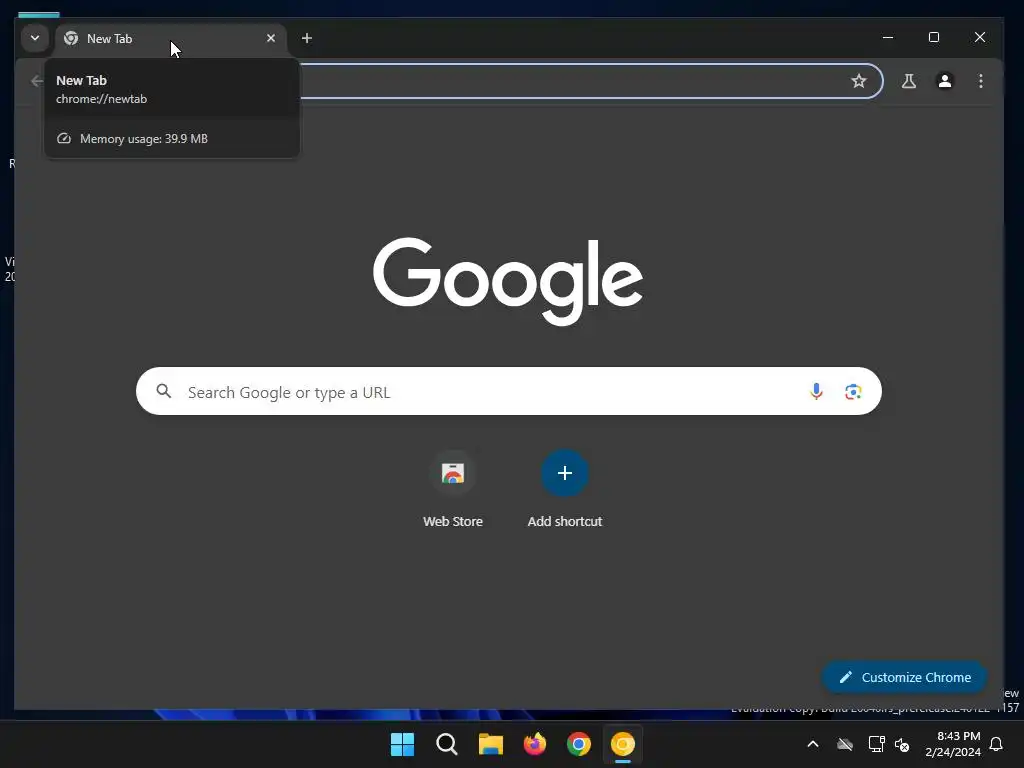Click the Google logo
The height and width of the screenshot is (768, 1024).
pyautogui.click(x=508, y=281)
